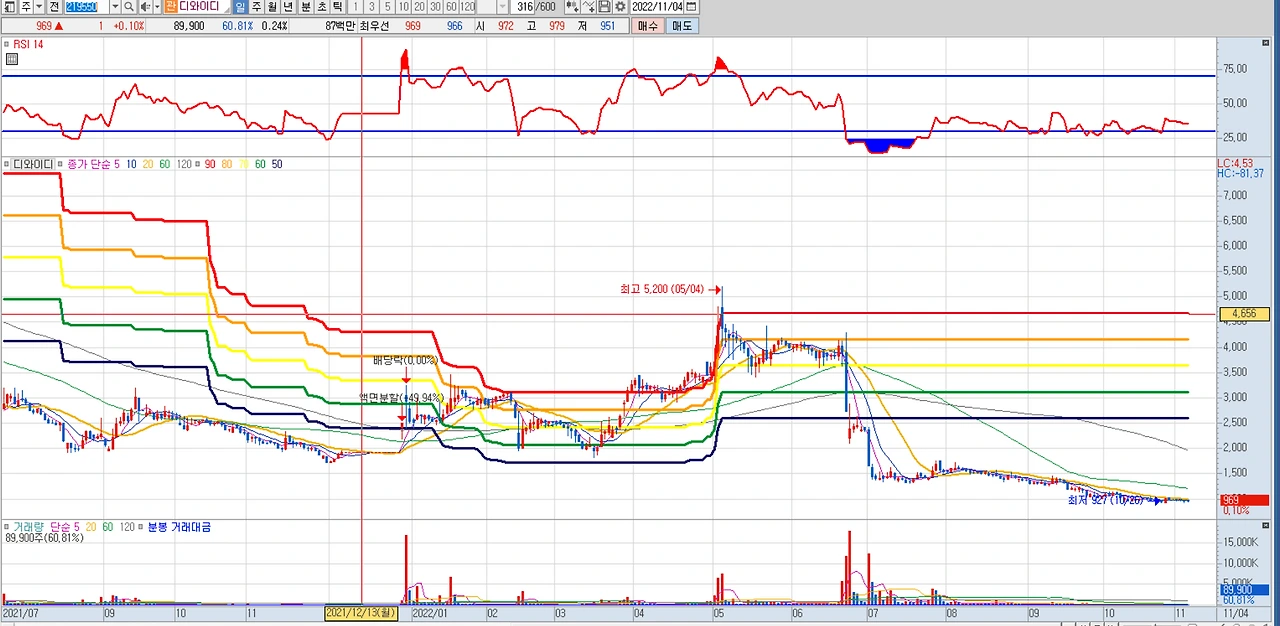The width and height of the screenshot is (1280, 626).
Task: Click the orange 20 price moving average label
Action: (x=148, y=164)
